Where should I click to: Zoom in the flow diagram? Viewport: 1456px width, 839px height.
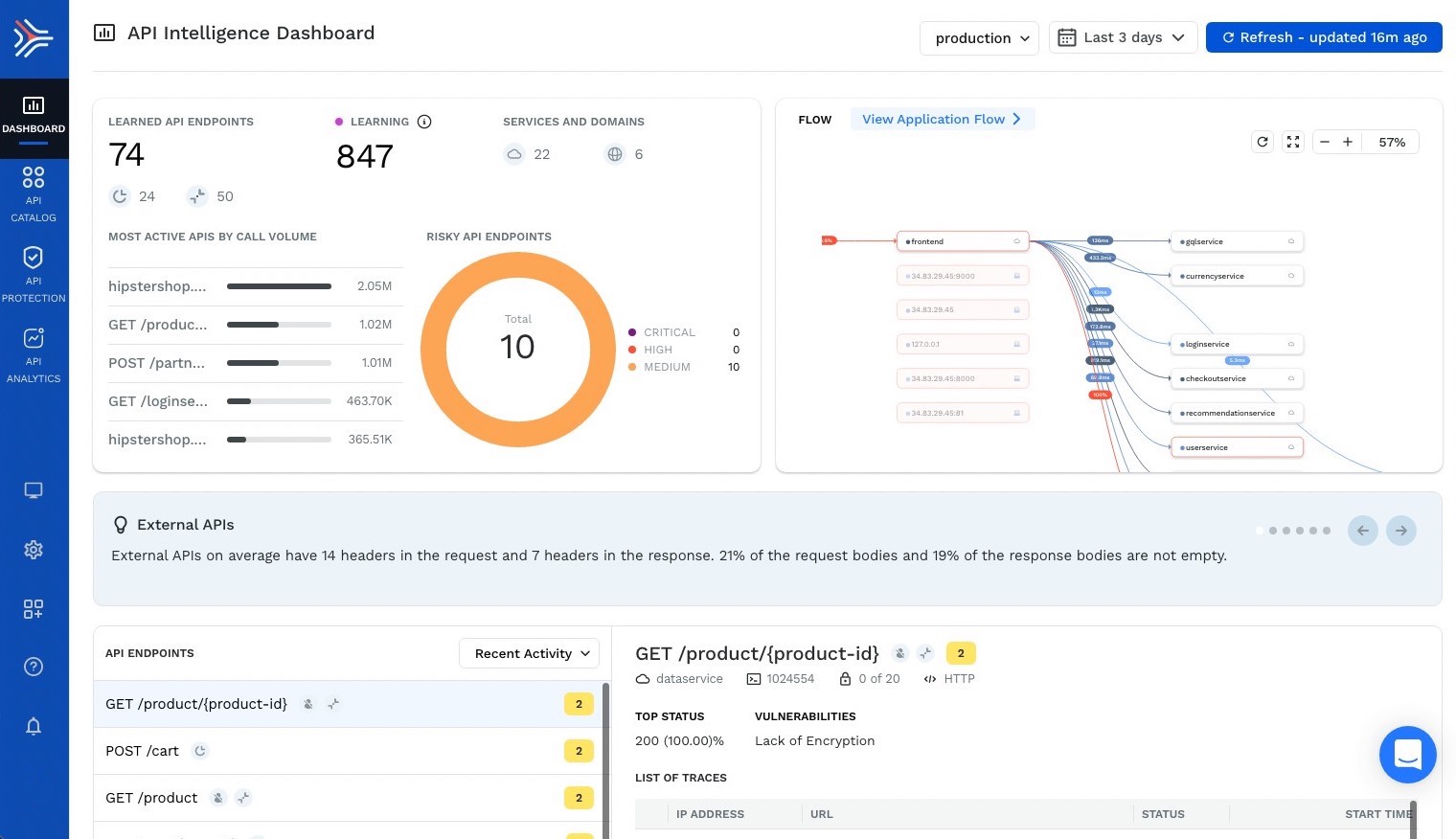[x=1348, y=142]
